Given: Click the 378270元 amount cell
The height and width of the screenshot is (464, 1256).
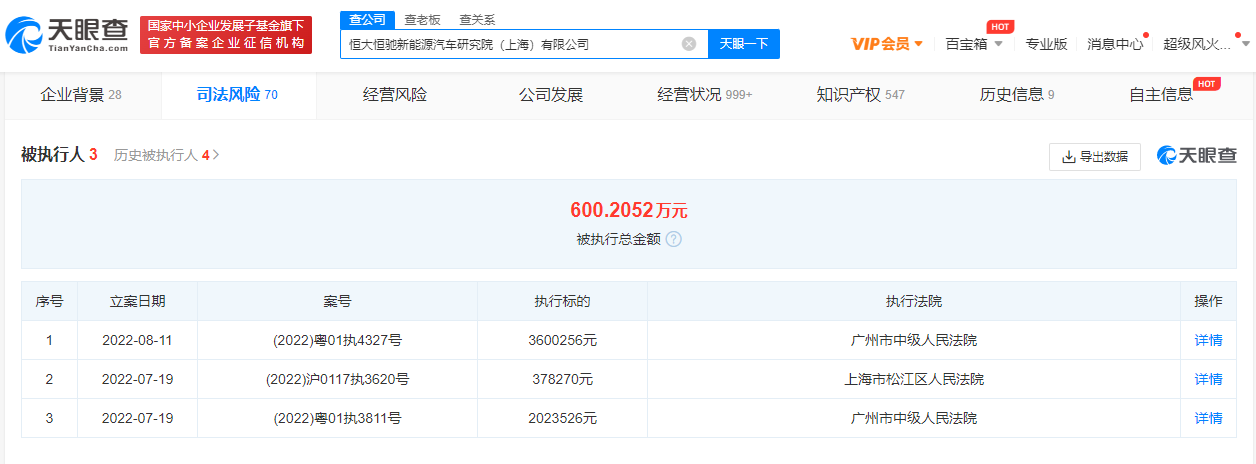Looking at the screenshot, I should click(x=562, y=379).
